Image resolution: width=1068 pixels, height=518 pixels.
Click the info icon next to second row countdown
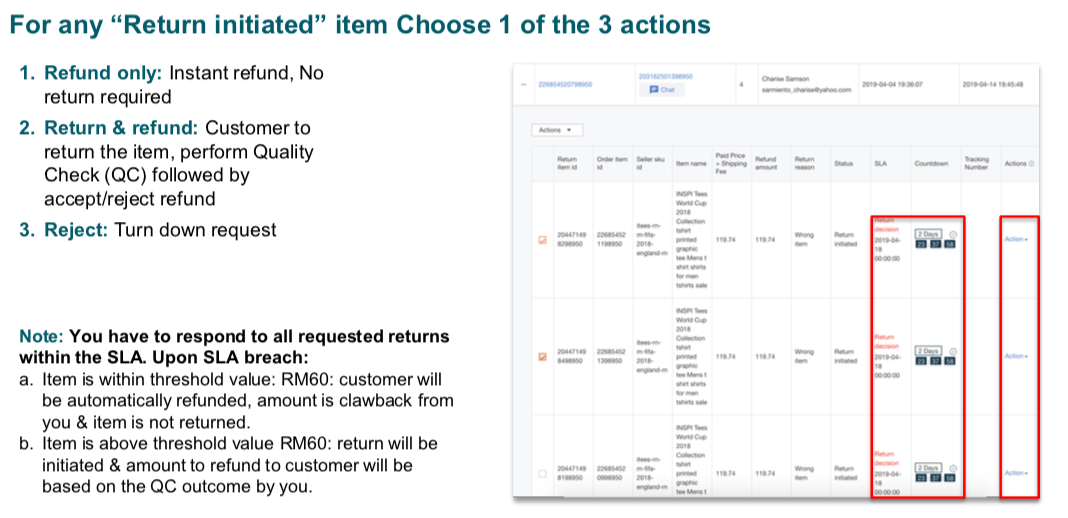pyautogui.click(x=951, y=351)
